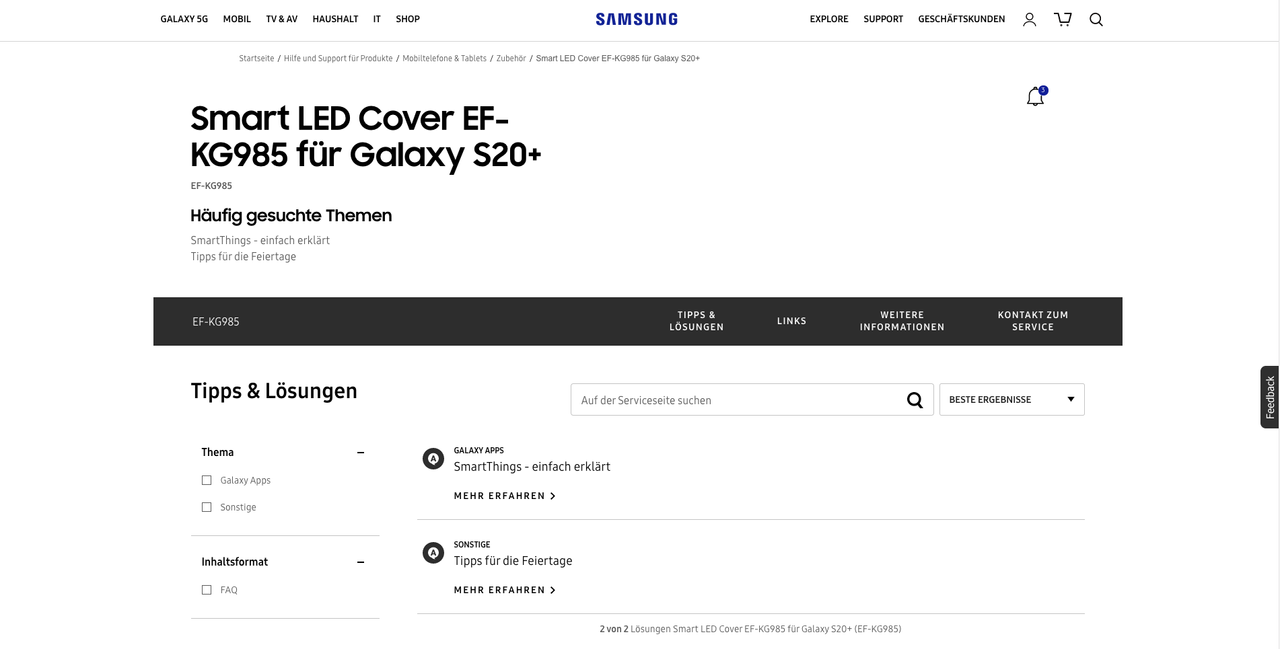Image resolution: width=1280 pixels, height=649 pixels.
Task: Open the Beste Ergebnisse sort dropdown
Action: pos(1012,400)
